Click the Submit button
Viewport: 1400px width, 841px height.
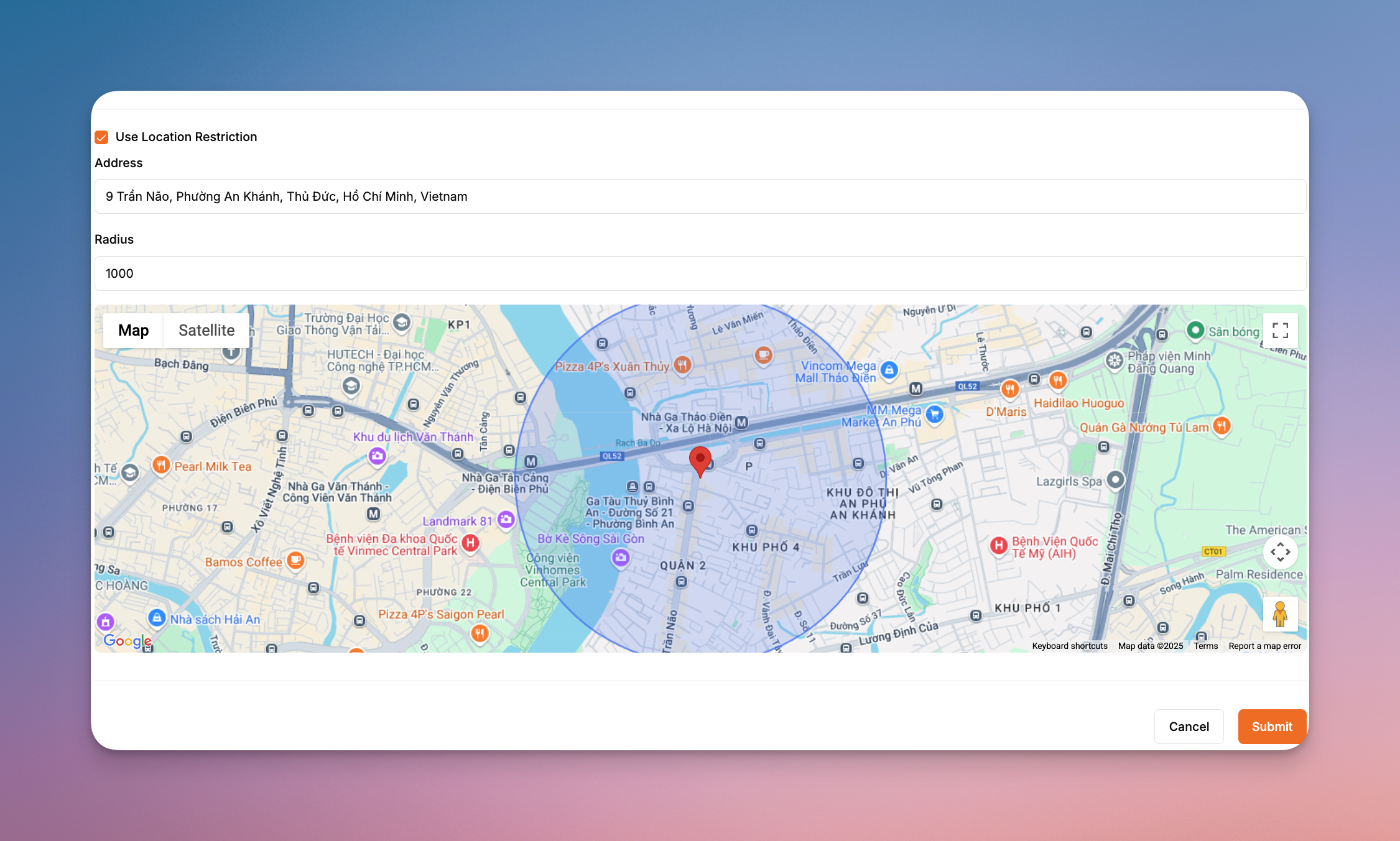(x=1272, y=727)
